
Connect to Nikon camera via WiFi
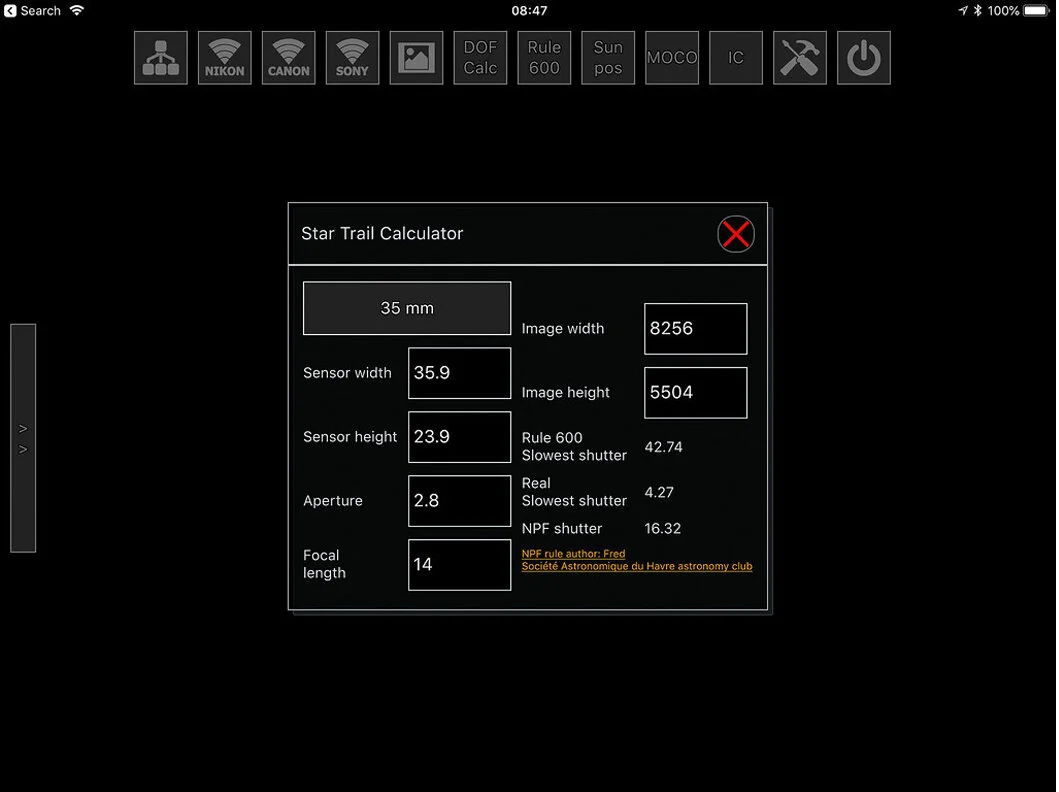pos(224,57)
